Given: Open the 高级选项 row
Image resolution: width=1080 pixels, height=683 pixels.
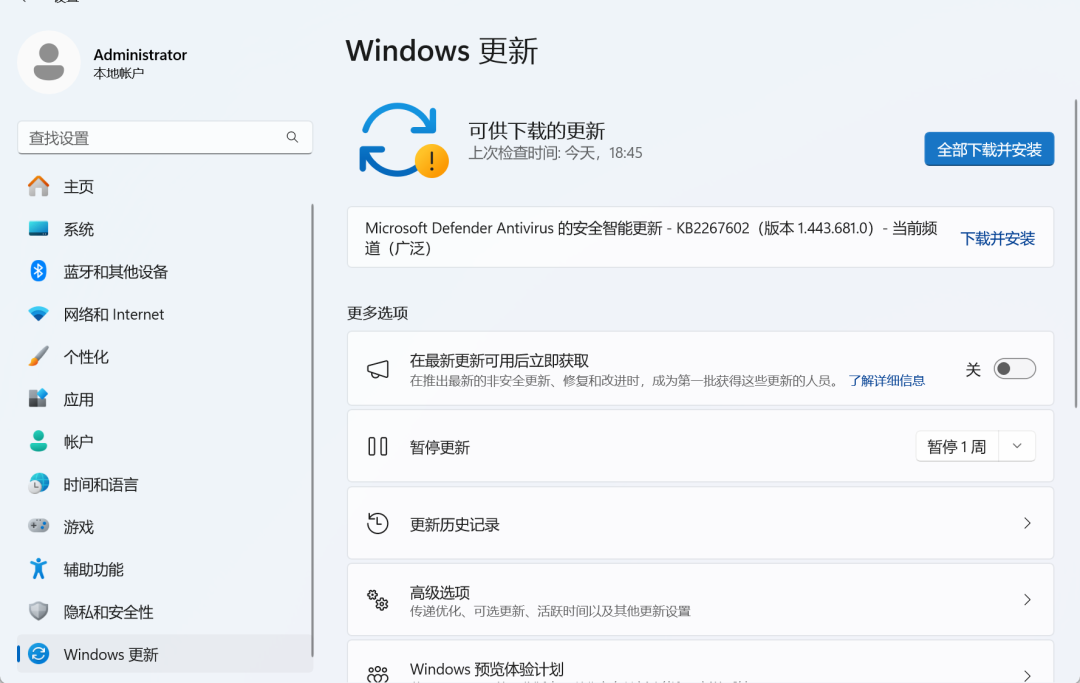Looking at the screenshot, I should click(700, 600).
